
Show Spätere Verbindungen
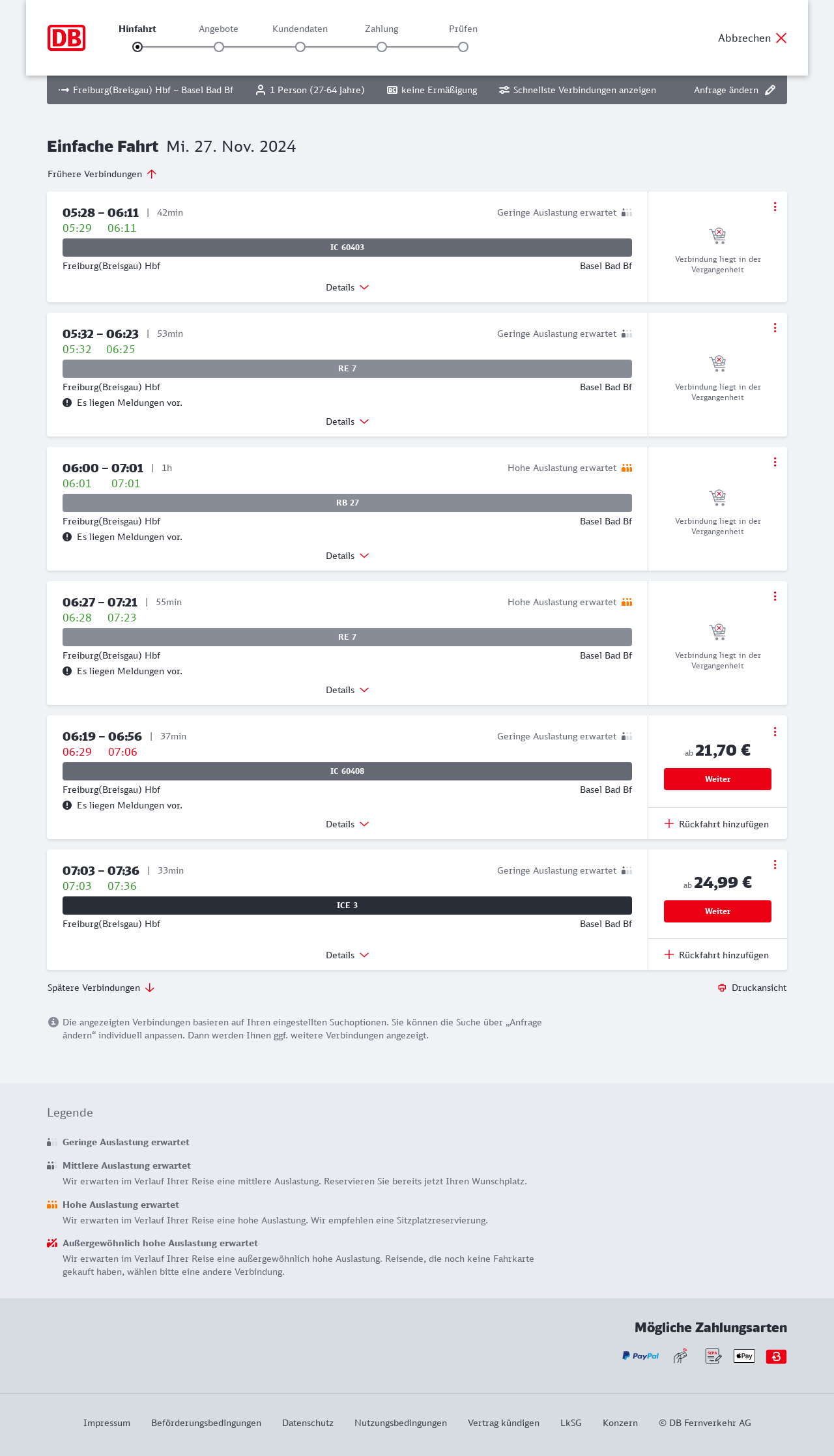[101, 988]
